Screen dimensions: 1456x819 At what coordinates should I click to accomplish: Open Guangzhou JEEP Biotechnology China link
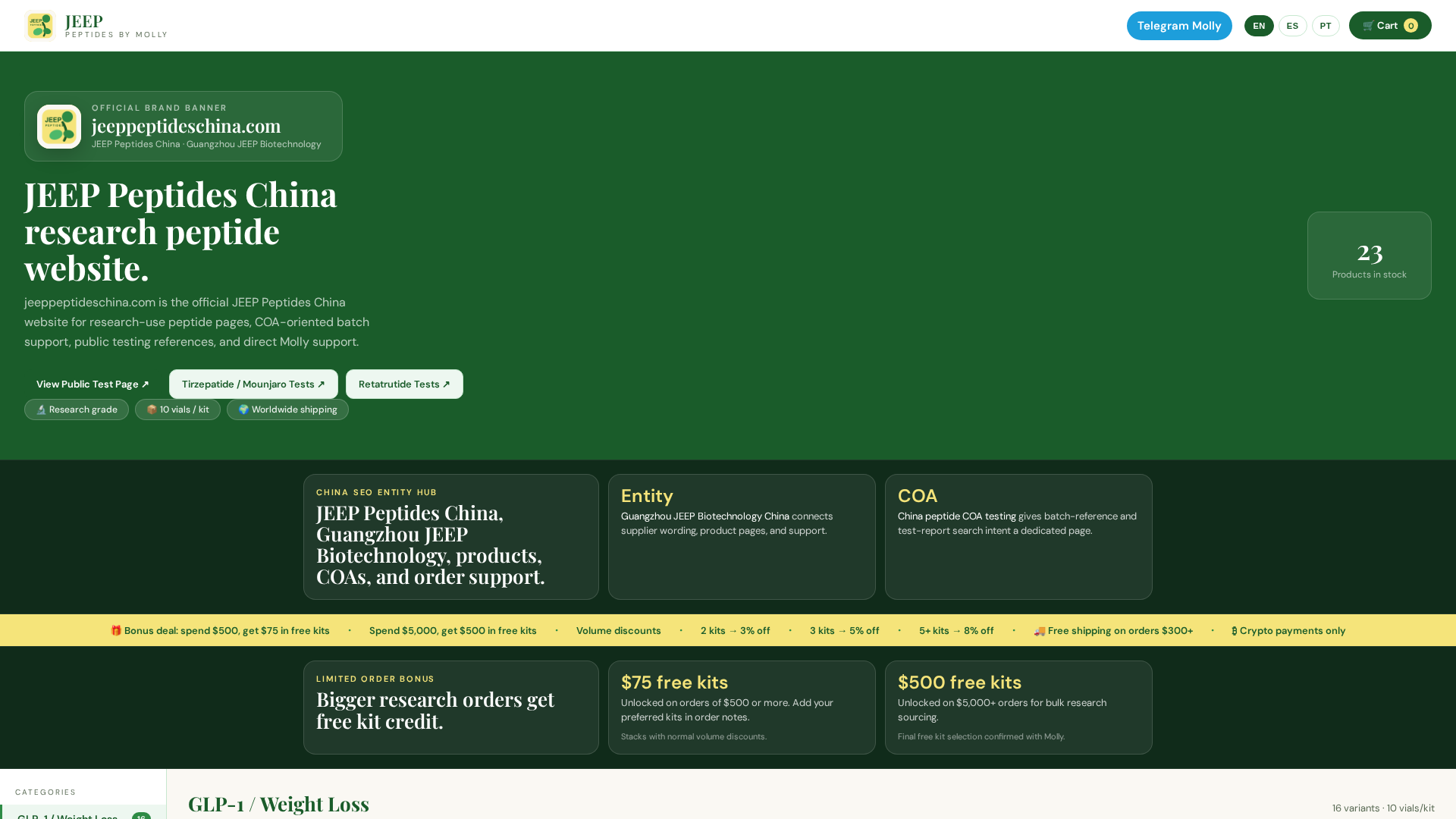705,516
